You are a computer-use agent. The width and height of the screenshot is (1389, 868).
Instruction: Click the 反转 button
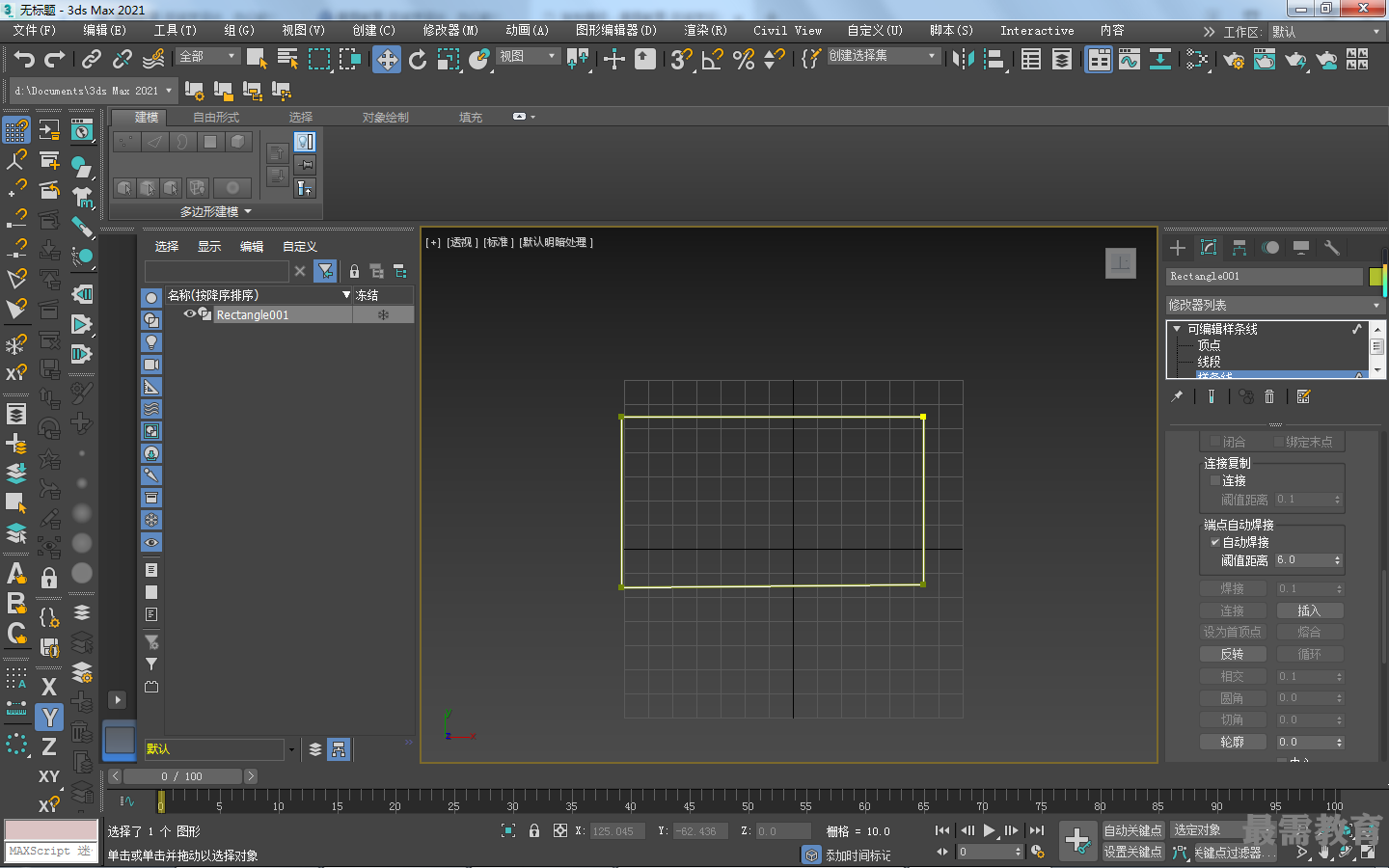click(x=1232, y=654)
